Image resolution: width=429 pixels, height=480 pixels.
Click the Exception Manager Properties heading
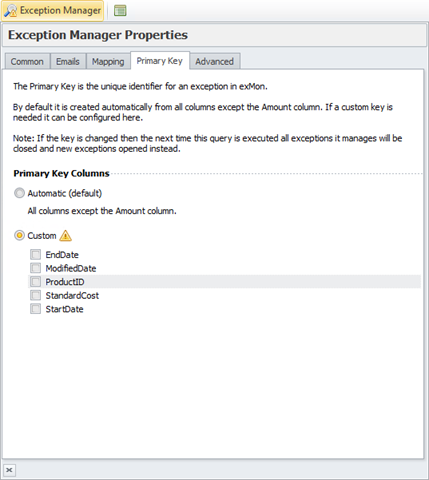pos(98,35)
